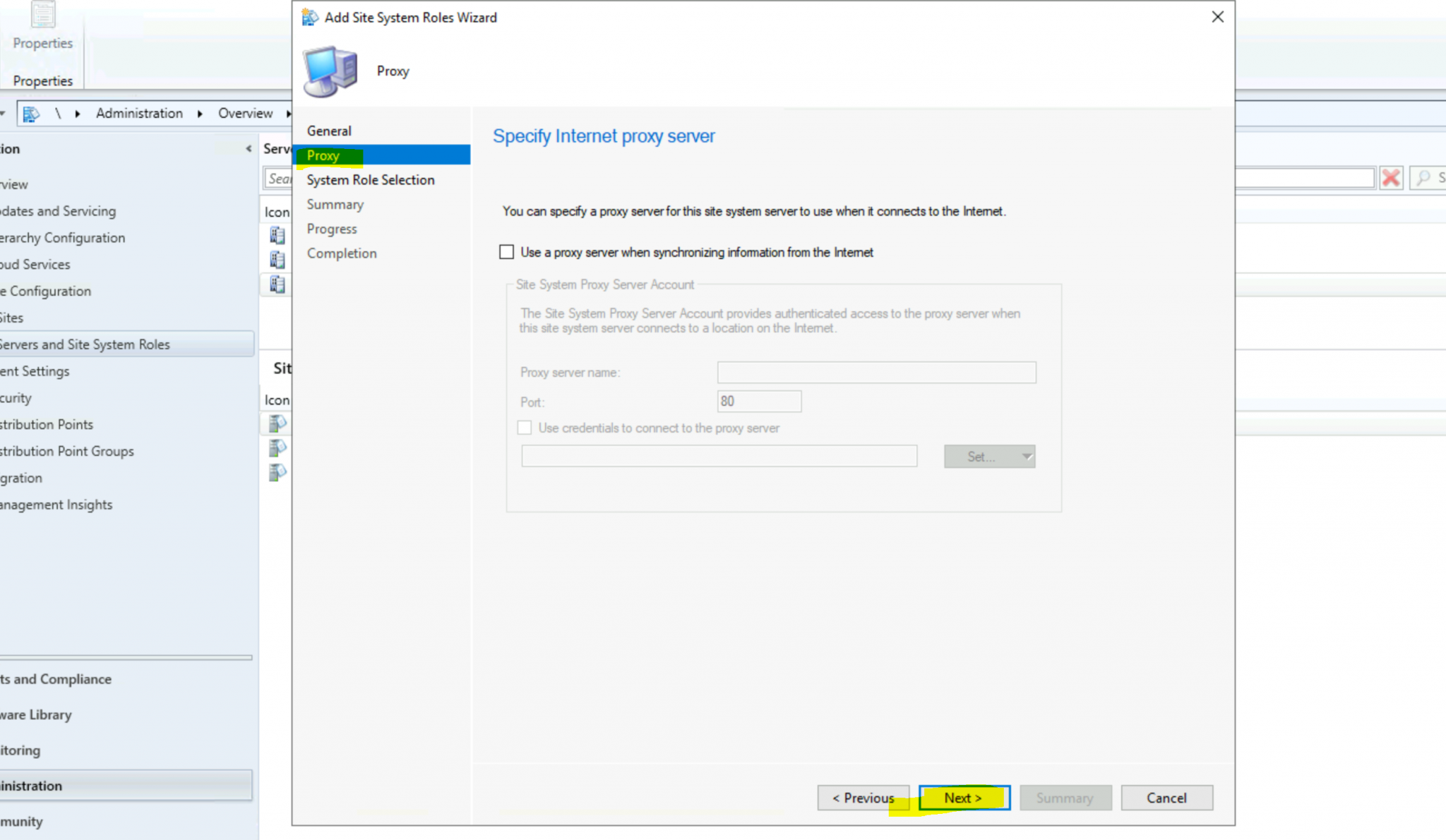This screenshot has width=1446, height=840.
Task: Collapse the navigation pane arrow
Action: pyautogui.click(x=249, y=149)
